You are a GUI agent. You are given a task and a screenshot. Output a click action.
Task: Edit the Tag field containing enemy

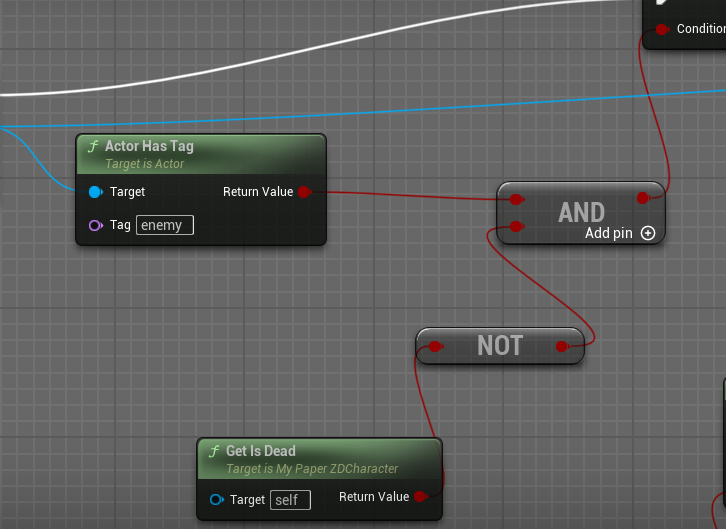click(165, 225)
